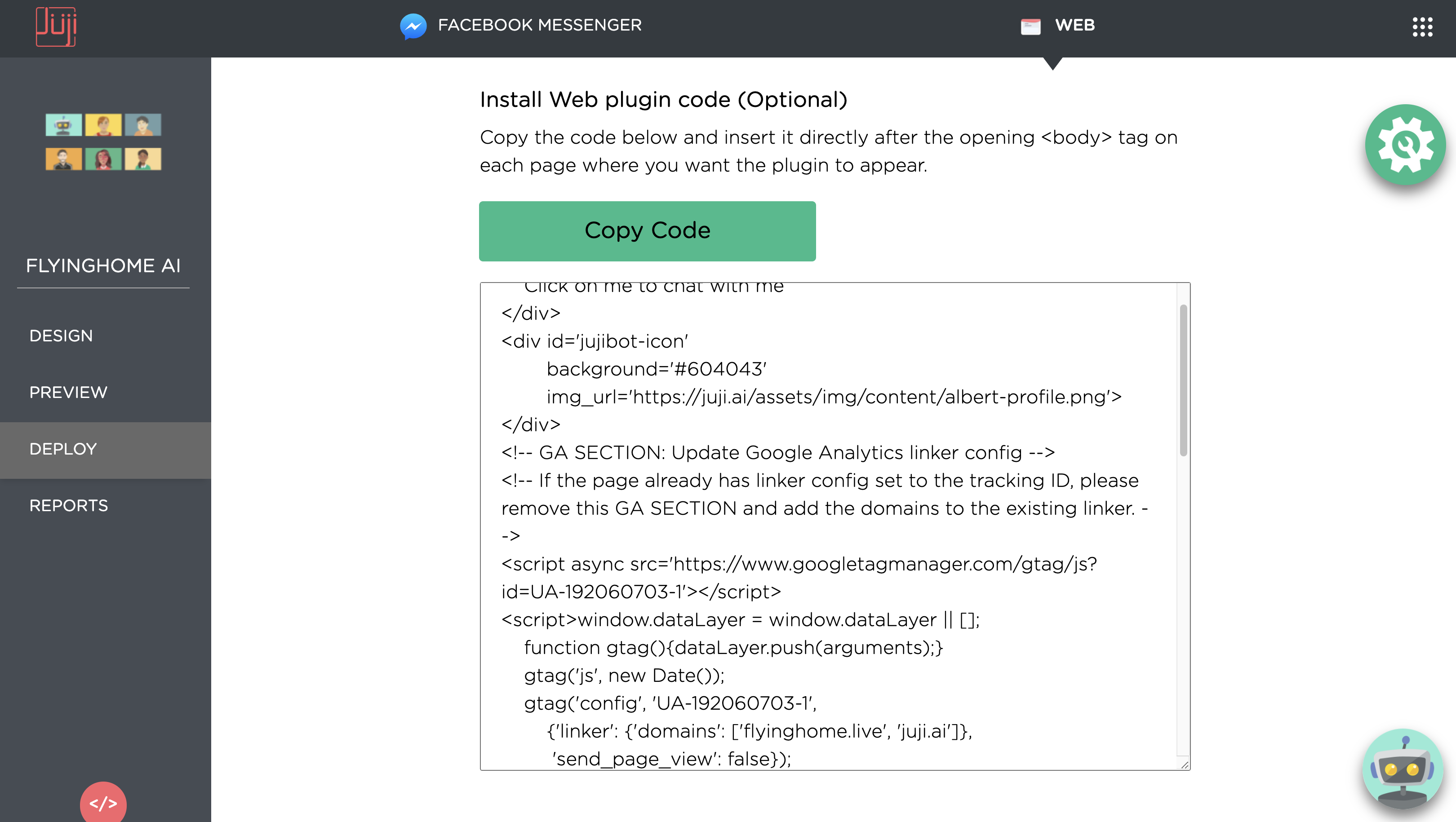
Task: Open the Preview section
Action: click(x=68, y=392)
